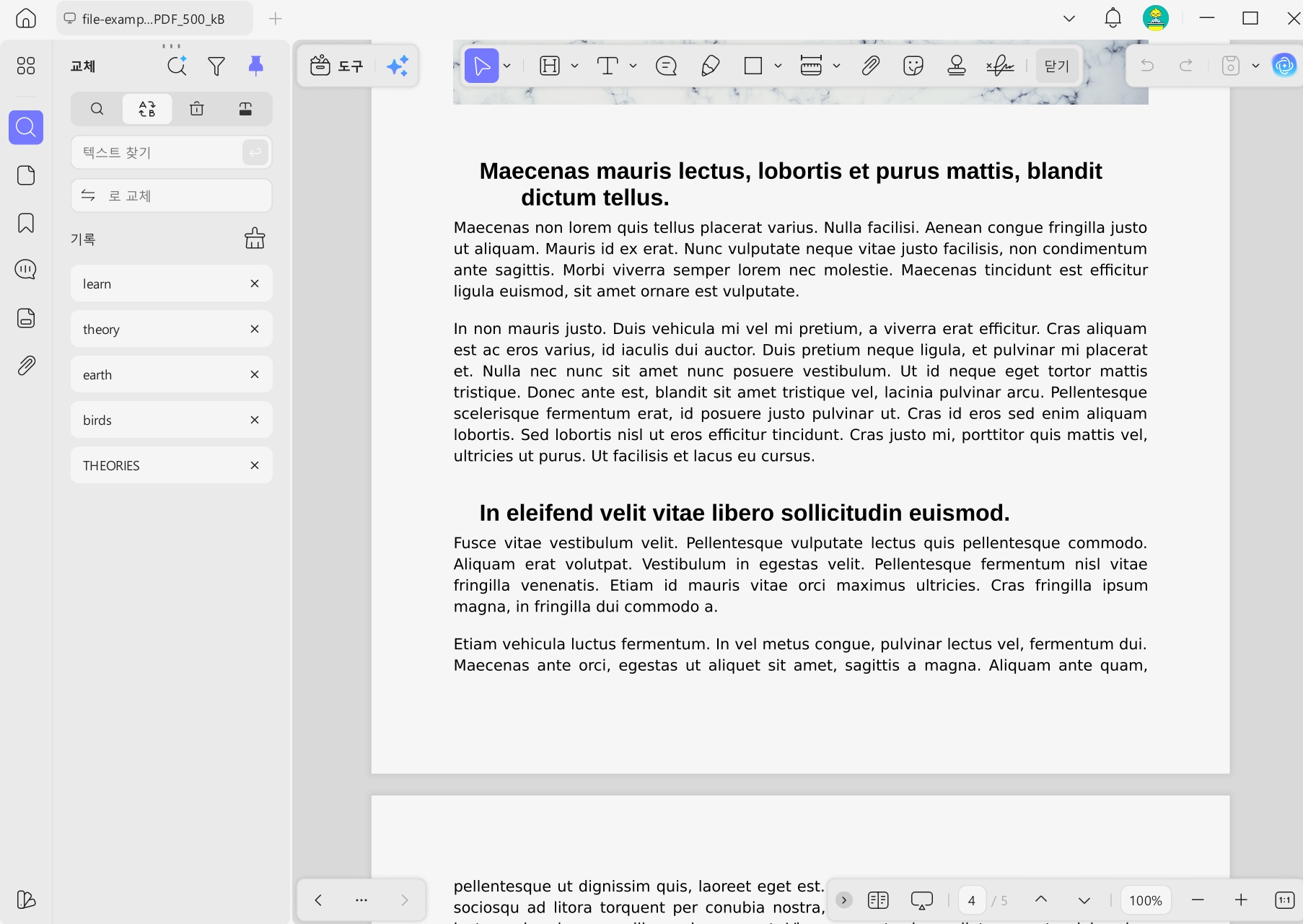Viewport: 1303px width, 924px height.
Task: Open the Attachments panel in left sidebar
Action: click(x=26, y=366)
